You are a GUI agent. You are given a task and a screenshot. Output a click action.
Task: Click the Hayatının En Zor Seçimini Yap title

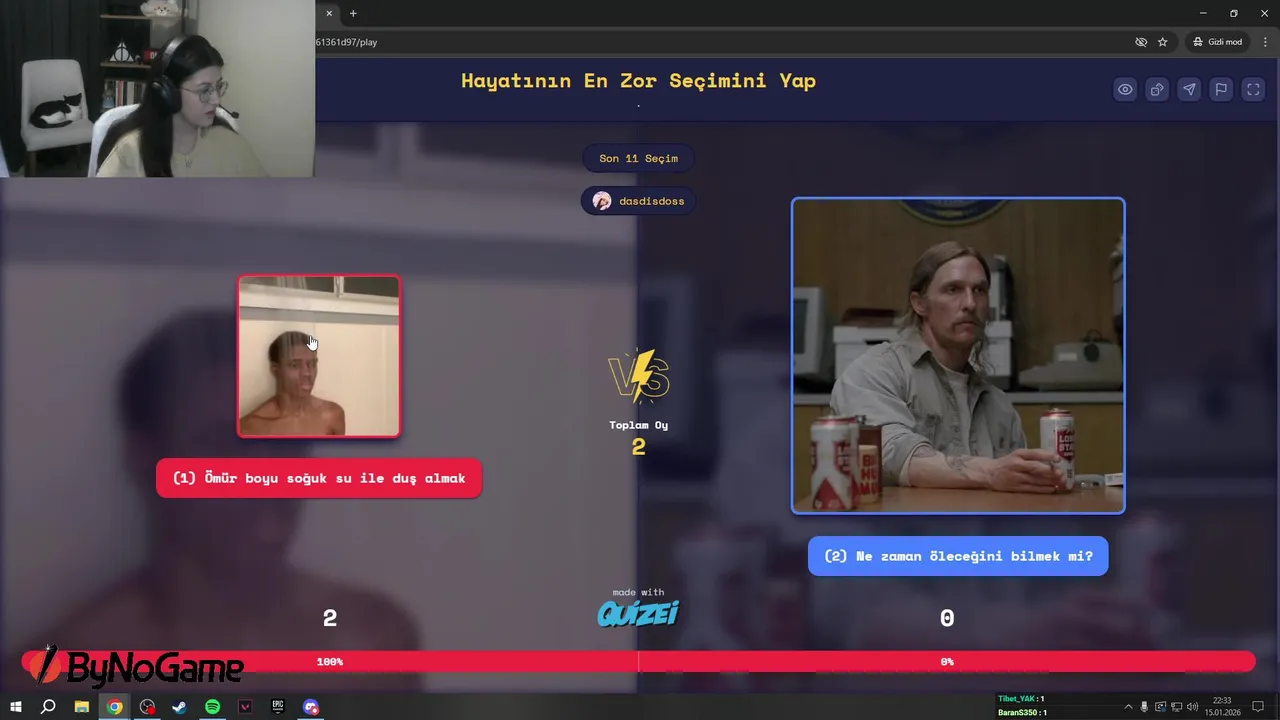tap(638, 81)
